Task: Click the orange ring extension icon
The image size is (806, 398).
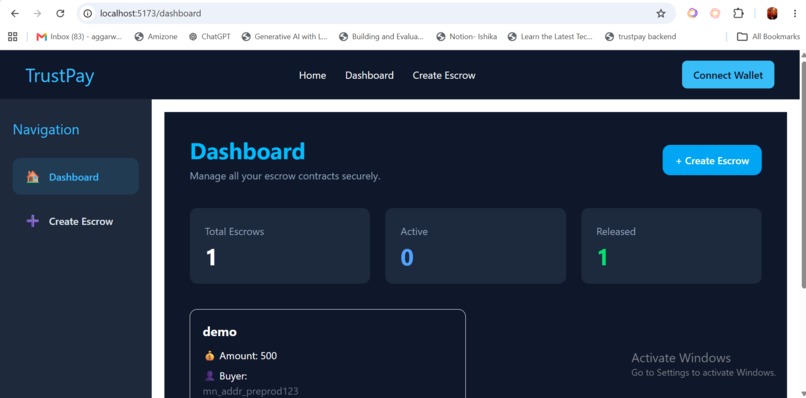Action: click(x=715, y=13)
